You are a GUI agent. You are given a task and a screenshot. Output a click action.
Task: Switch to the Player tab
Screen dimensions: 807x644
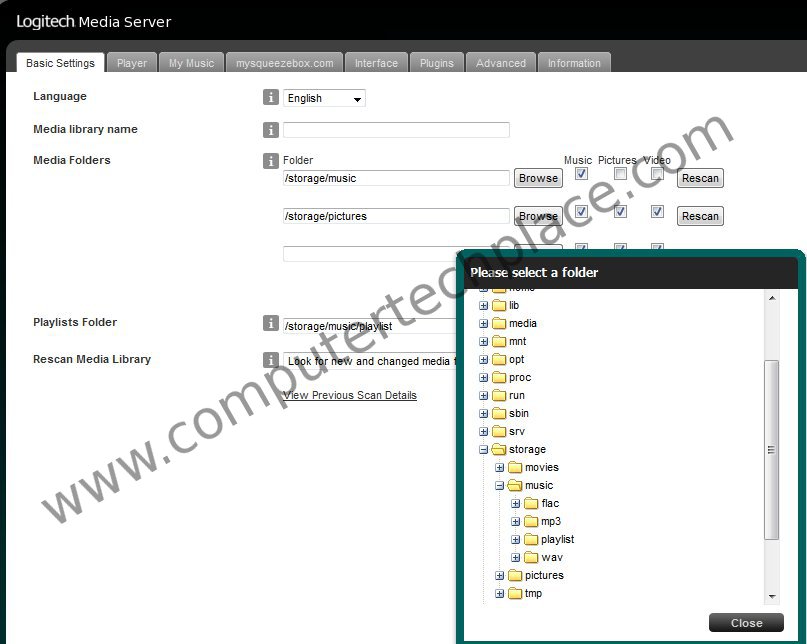coord(132,63)
